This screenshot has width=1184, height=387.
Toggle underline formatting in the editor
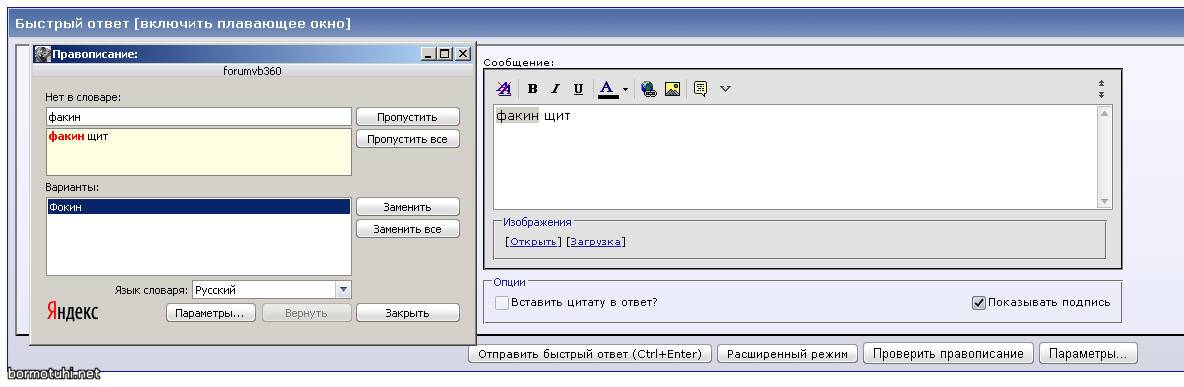pos(578,89)
